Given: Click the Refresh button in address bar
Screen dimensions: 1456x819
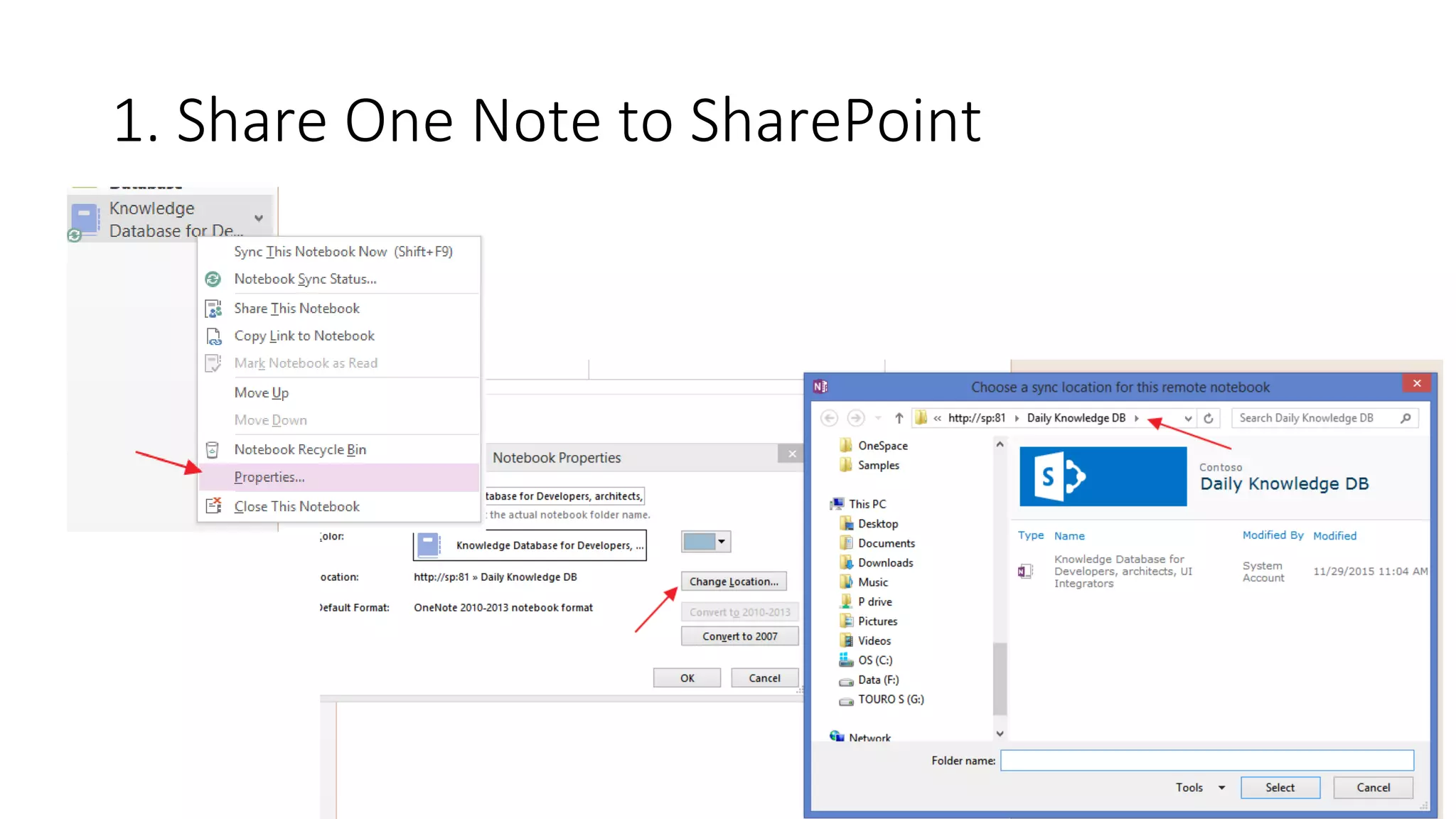Looking at the screenshot, I should click(1209, 419).
